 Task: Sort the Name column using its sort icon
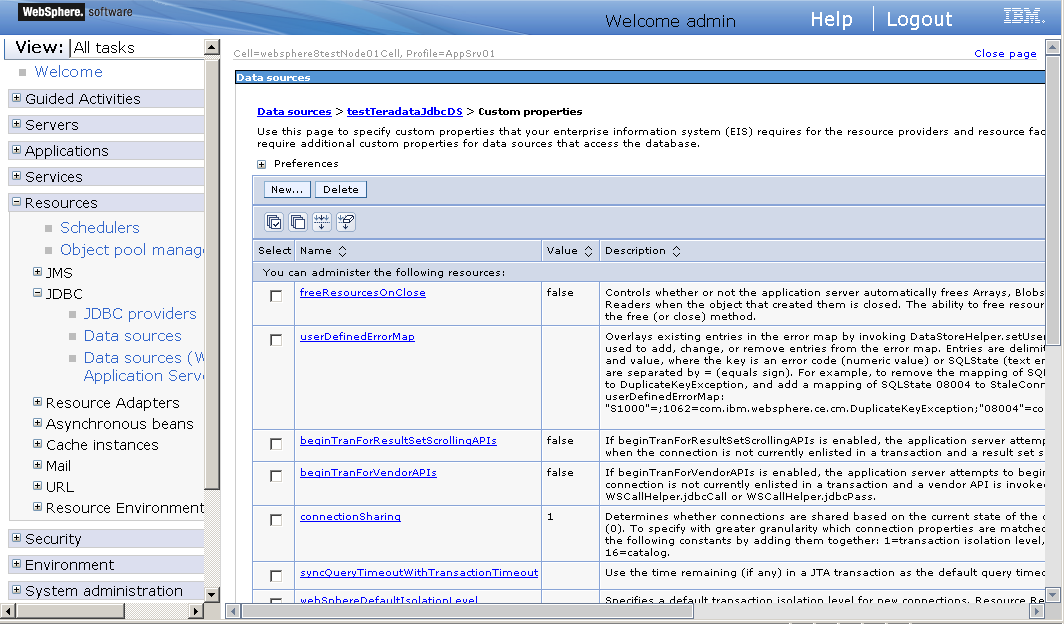pos(342,250)
